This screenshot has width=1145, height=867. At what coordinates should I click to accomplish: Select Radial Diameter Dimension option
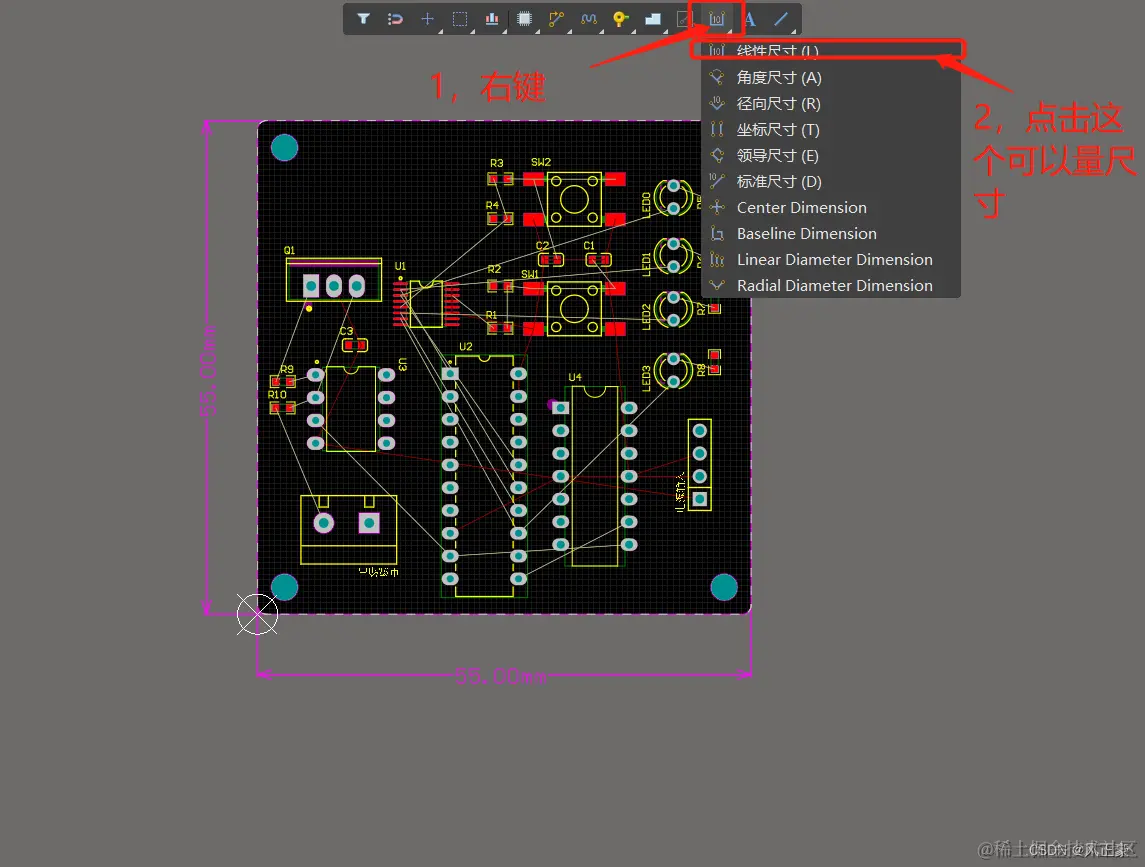click(x=830, y=286)
